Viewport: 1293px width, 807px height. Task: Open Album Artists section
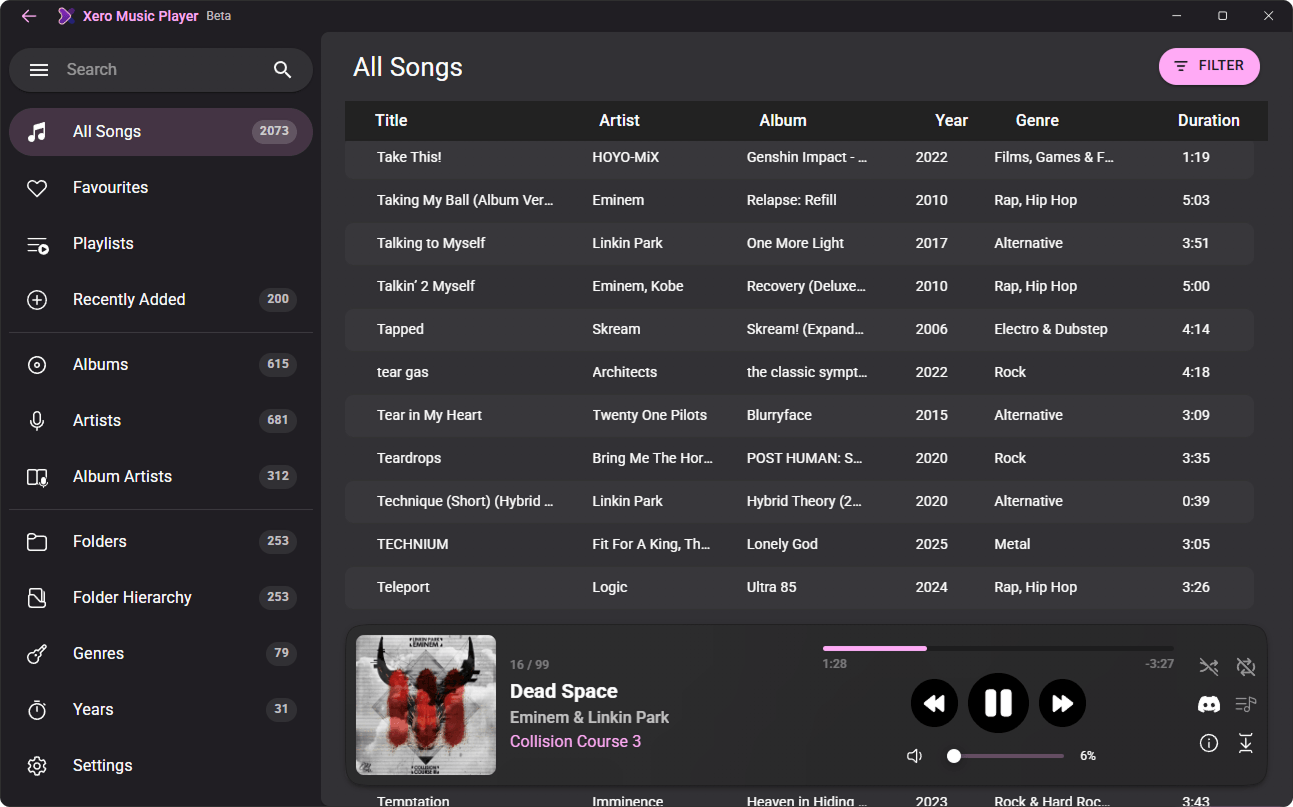point(161,477)
